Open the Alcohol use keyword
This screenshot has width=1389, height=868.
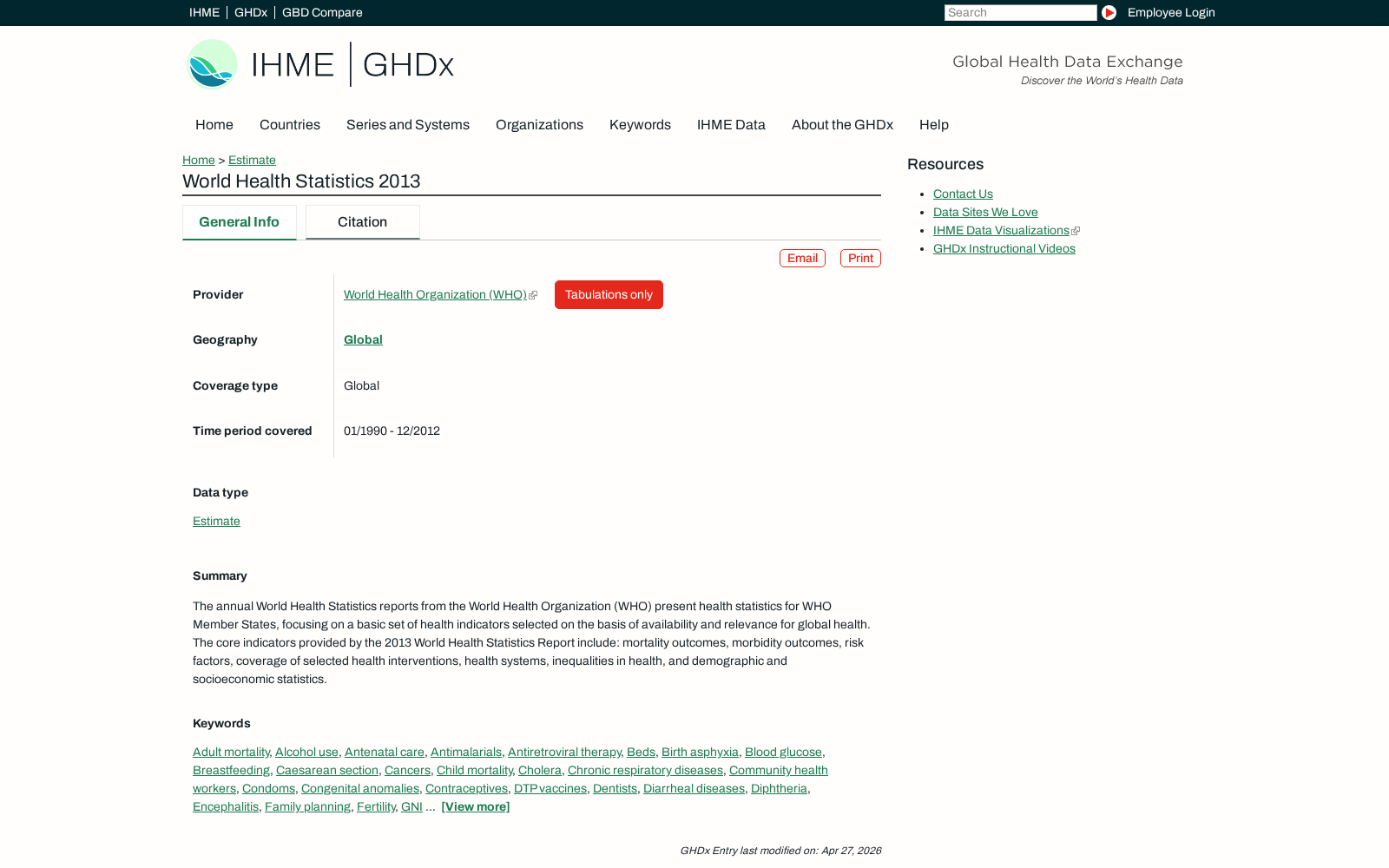[306, 753]
